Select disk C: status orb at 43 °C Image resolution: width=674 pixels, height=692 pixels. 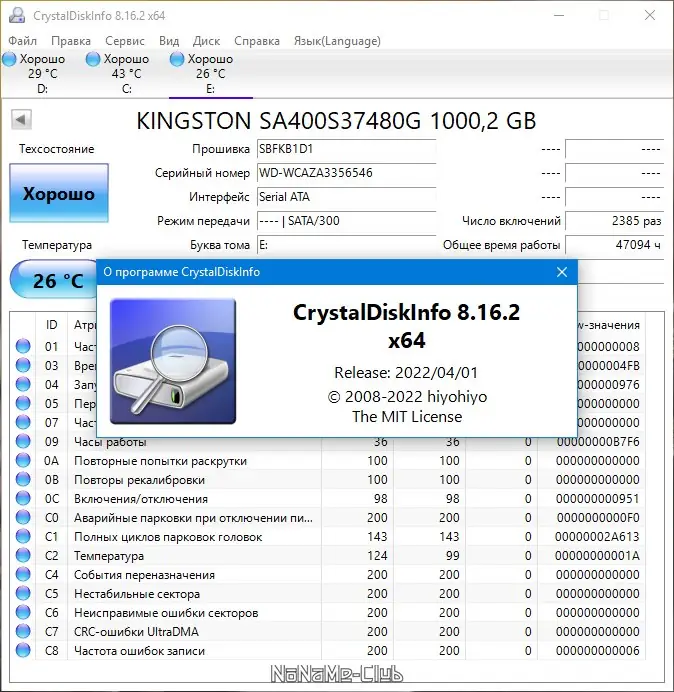93,59
